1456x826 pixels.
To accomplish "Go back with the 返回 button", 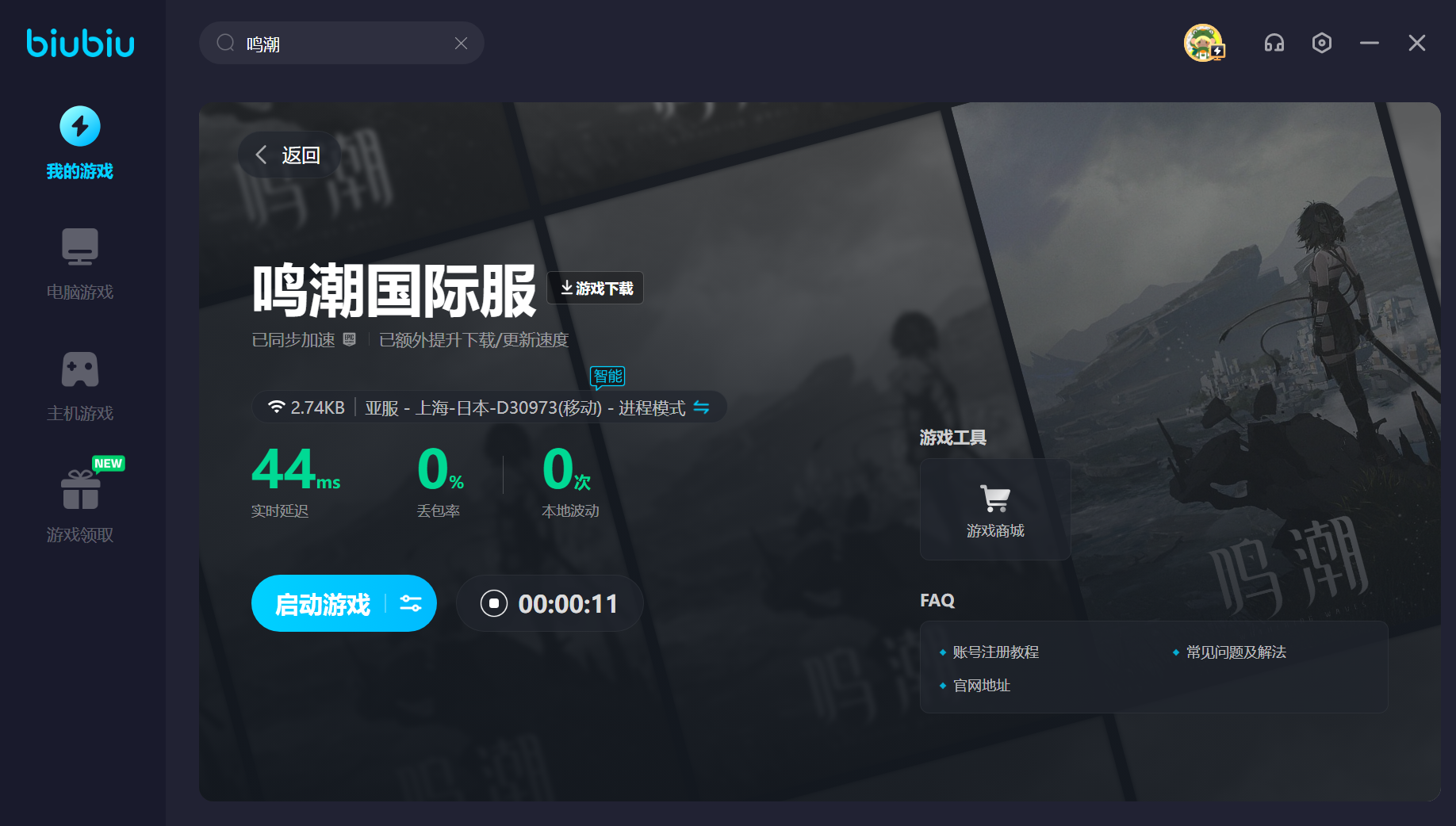I will tap(289, 155).
